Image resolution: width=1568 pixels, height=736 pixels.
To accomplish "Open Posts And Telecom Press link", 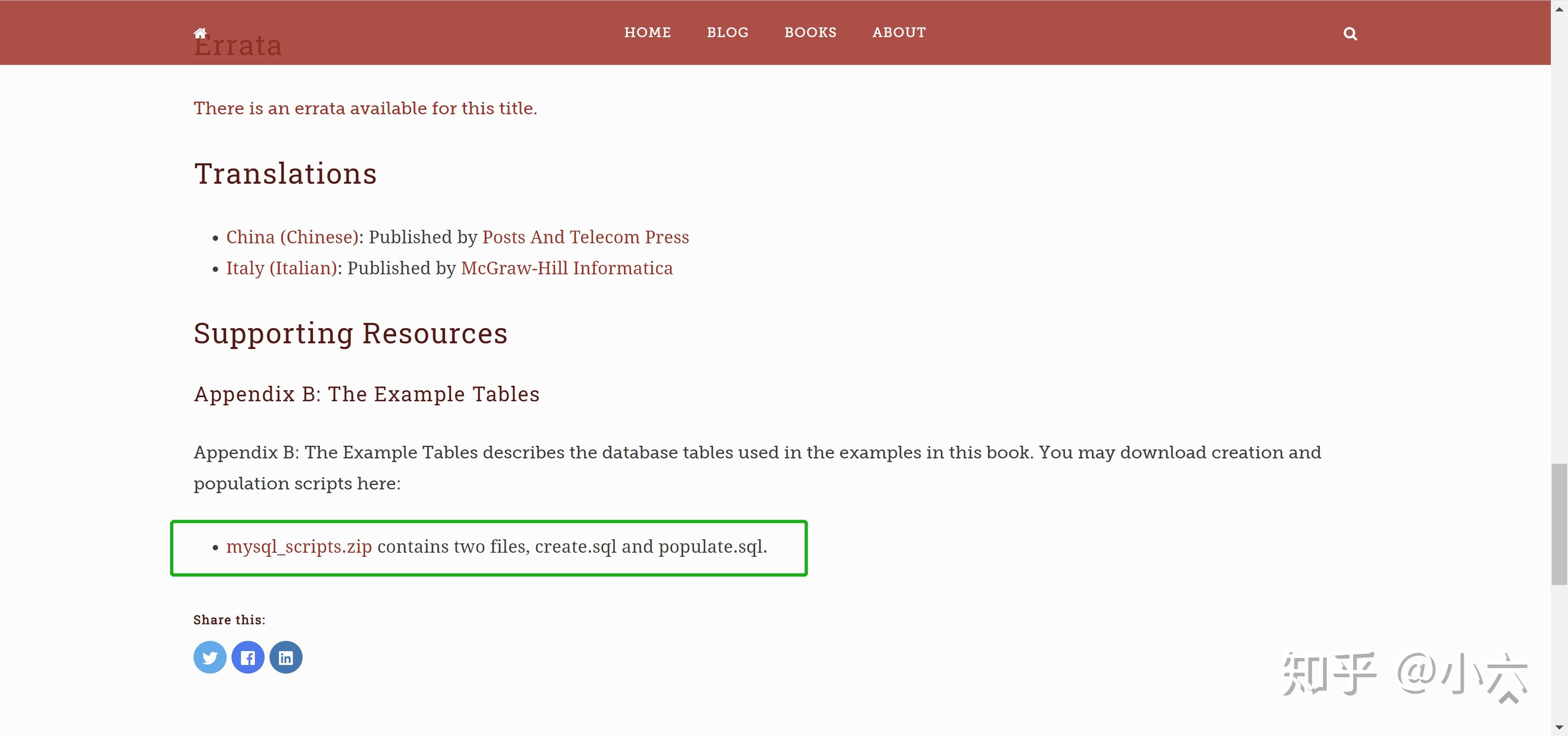I will (586, 237).
